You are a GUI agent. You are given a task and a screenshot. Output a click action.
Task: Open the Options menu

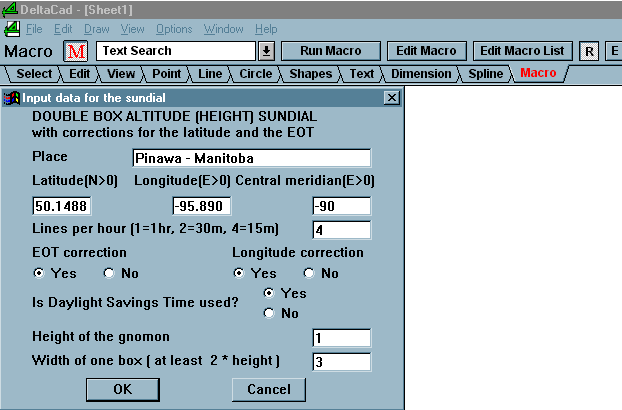[x=174, y=29]
